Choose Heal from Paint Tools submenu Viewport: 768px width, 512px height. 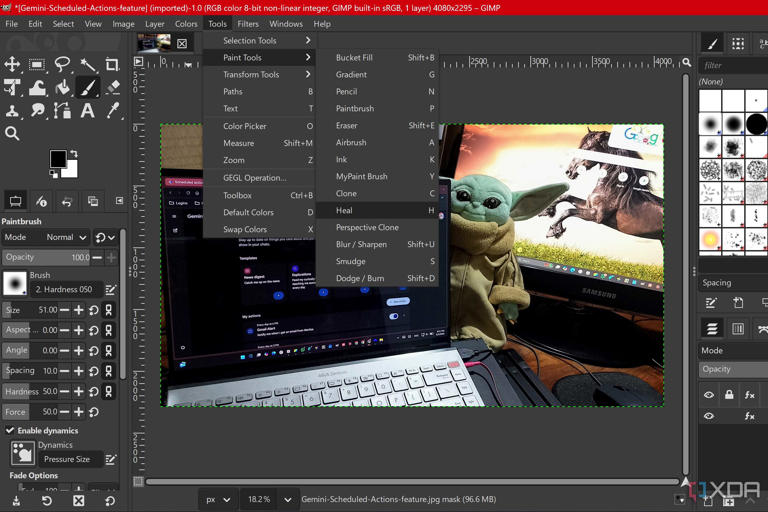377,210
